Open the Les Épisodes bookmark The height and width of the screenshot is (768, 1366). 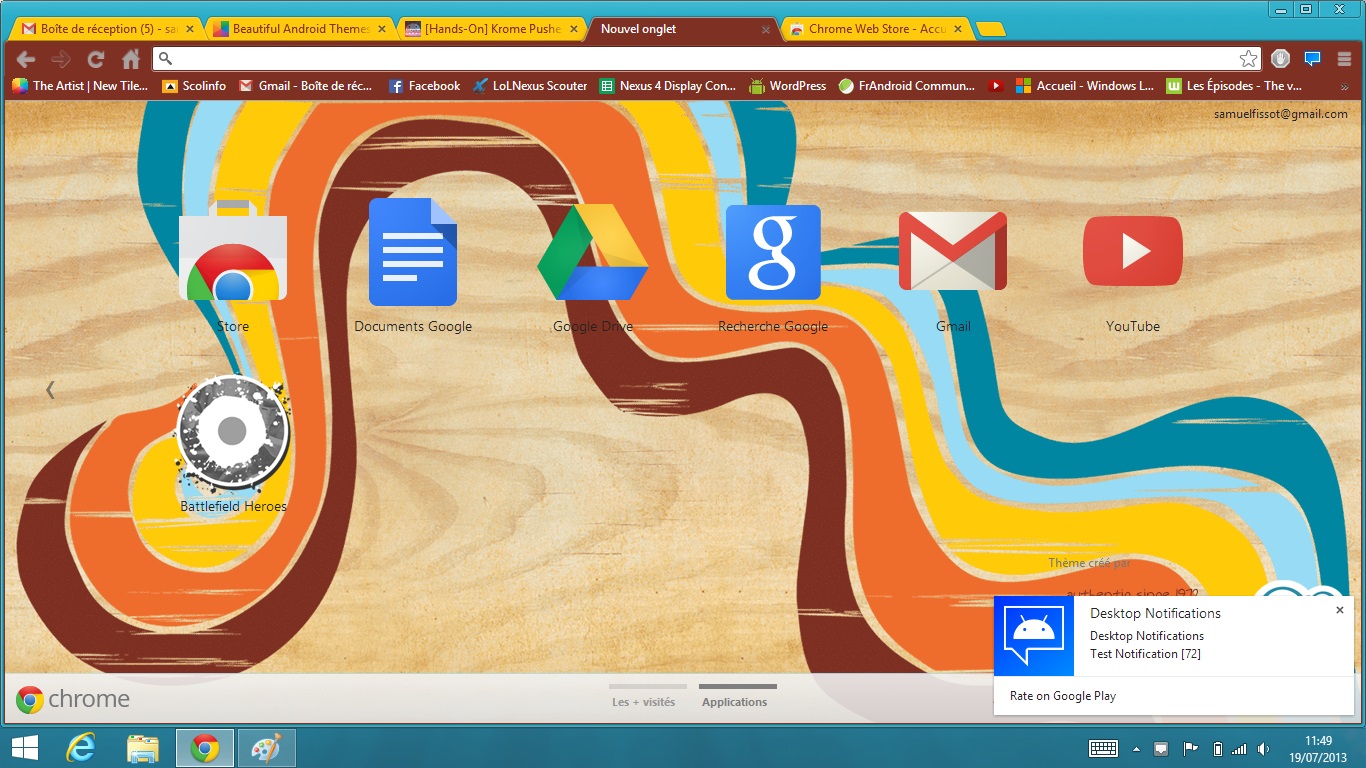click(1234, 86)
